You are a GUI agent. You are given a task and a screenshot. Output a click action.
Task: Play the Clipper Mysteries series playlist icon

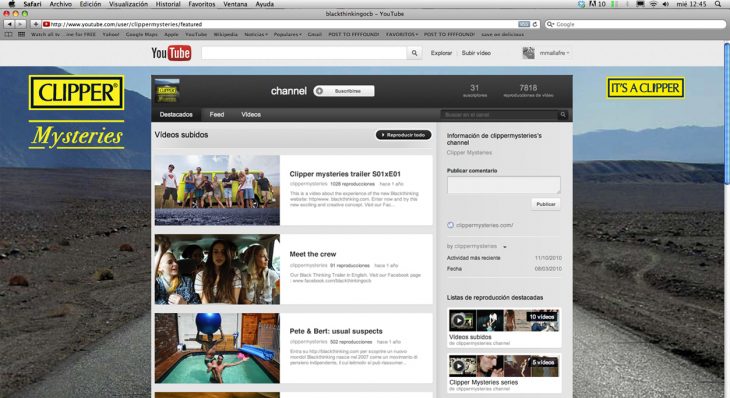click(459, 366)
